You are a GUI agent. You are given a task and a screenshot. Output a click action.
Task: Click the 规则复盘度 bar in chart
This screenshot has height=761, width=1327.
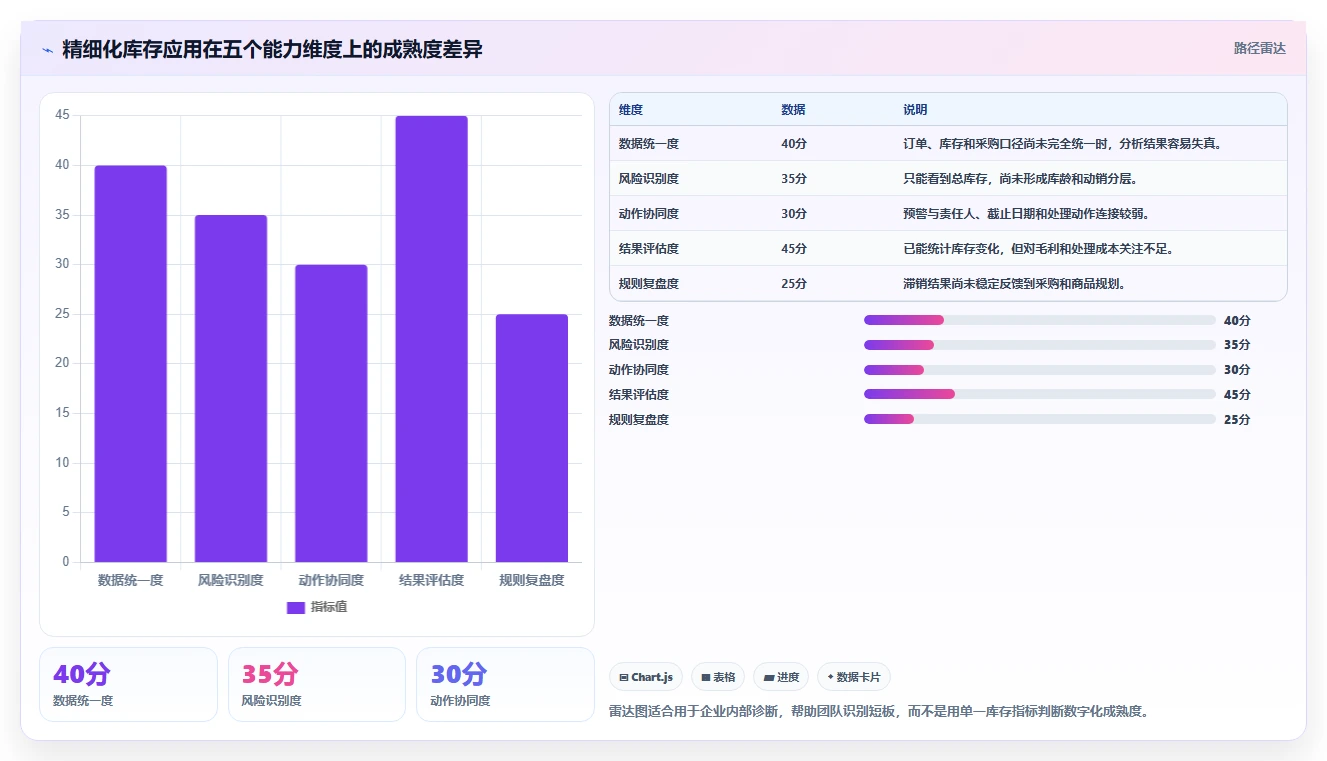coord(532,438)
